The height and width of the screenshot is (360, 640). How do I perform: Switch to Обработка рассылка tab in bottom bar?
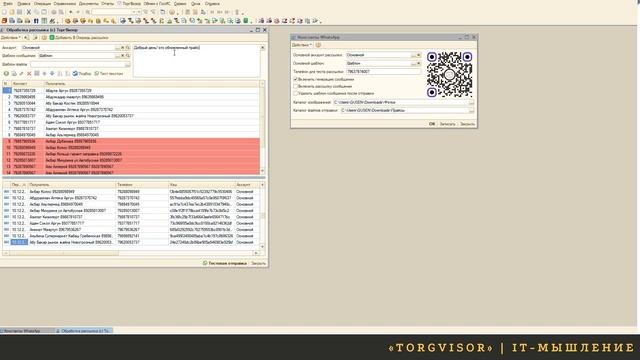(x=84, y=331)
